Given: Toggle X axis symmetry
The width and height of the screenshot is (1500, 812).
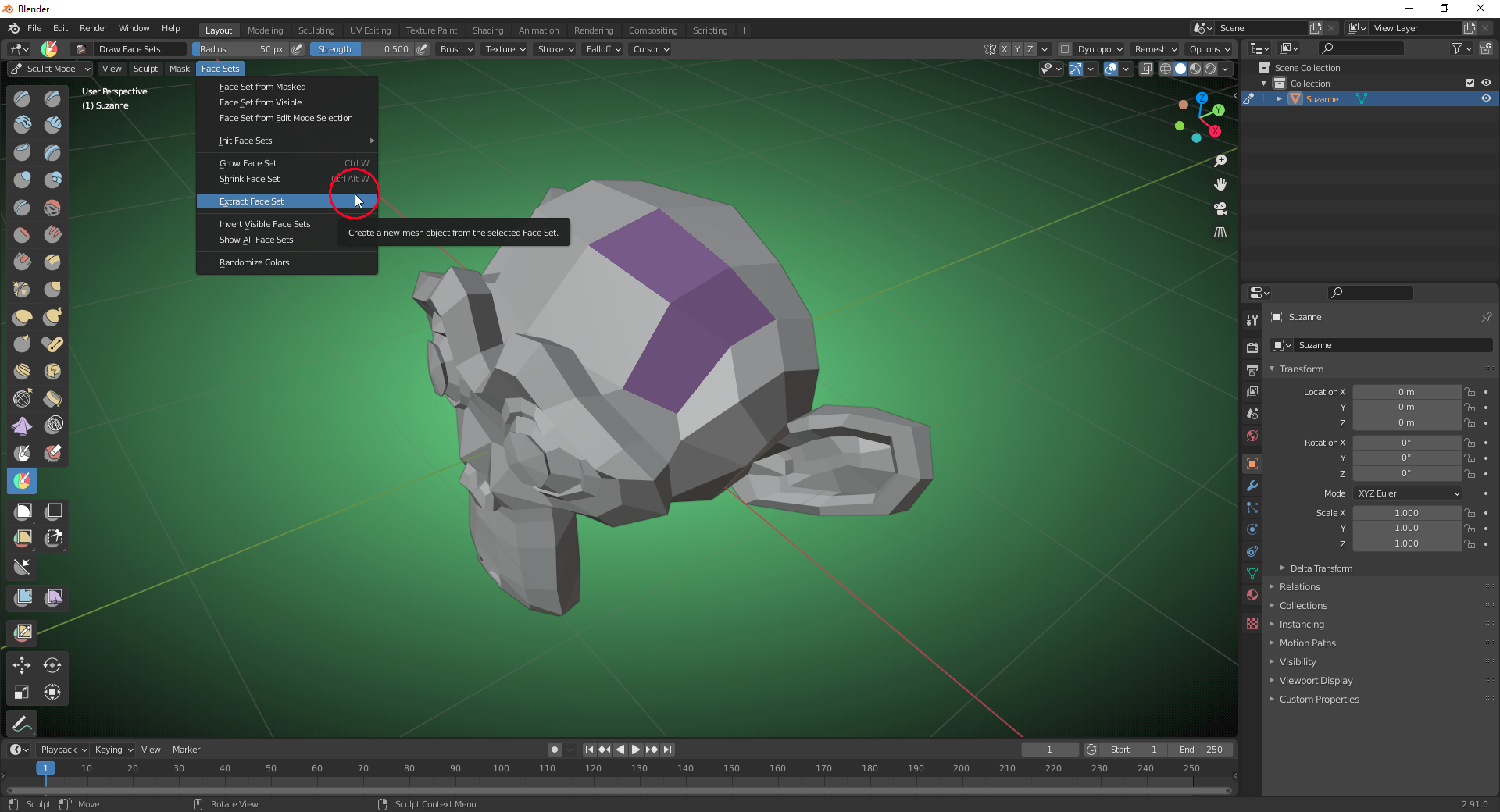Looking at the screenshot, I should (1005, 49).
